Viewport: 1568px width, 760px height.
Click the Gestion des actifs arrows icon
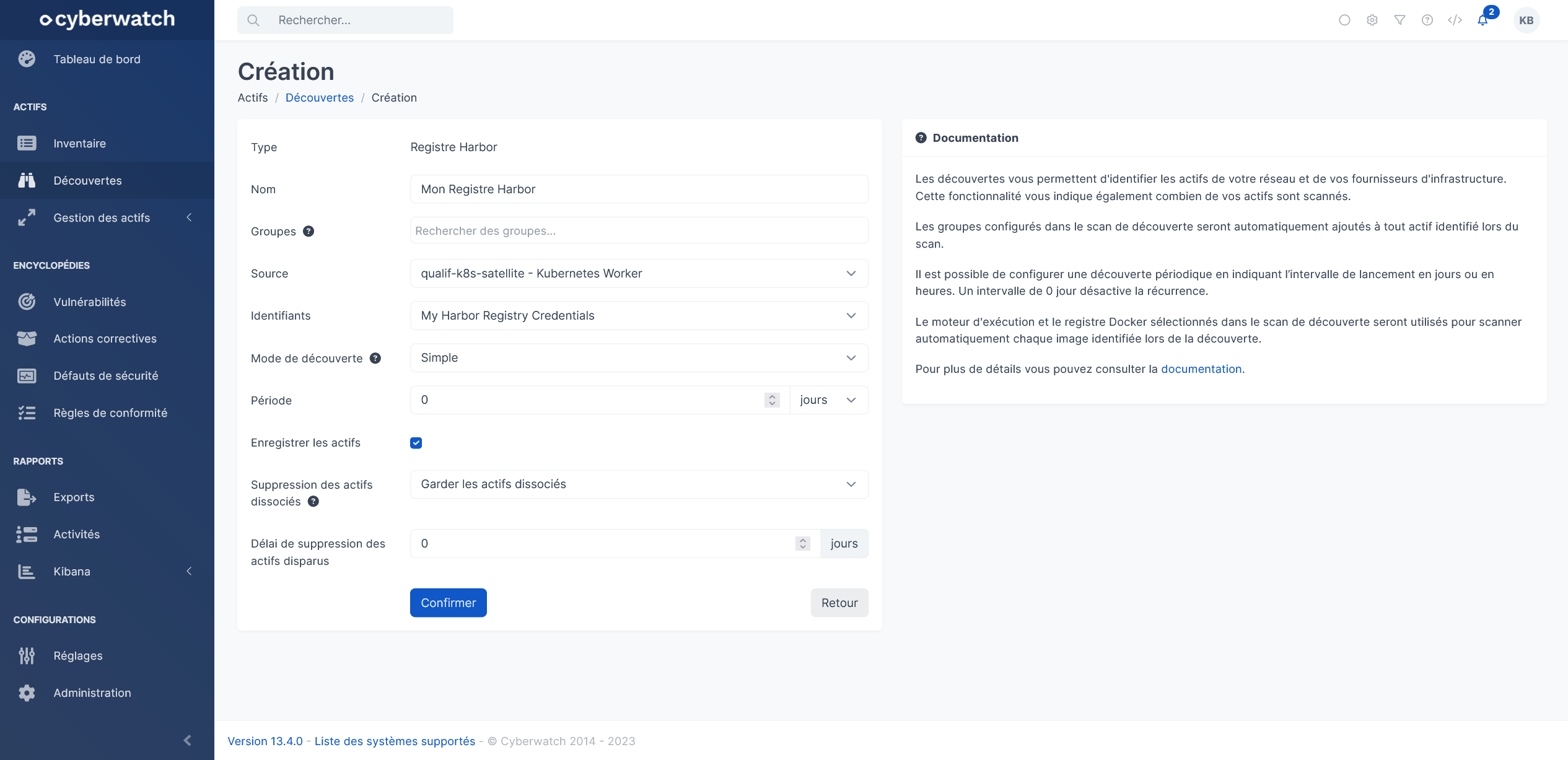[x=27, y=217]
